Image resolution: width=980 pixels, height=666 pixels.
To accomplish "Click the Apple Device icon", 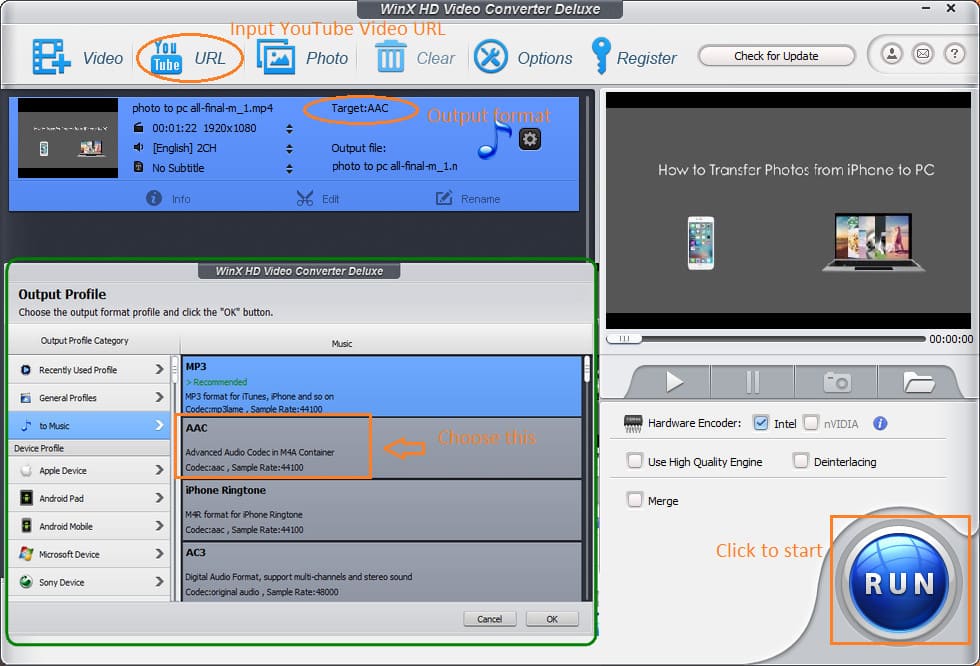I will (26, 470).
